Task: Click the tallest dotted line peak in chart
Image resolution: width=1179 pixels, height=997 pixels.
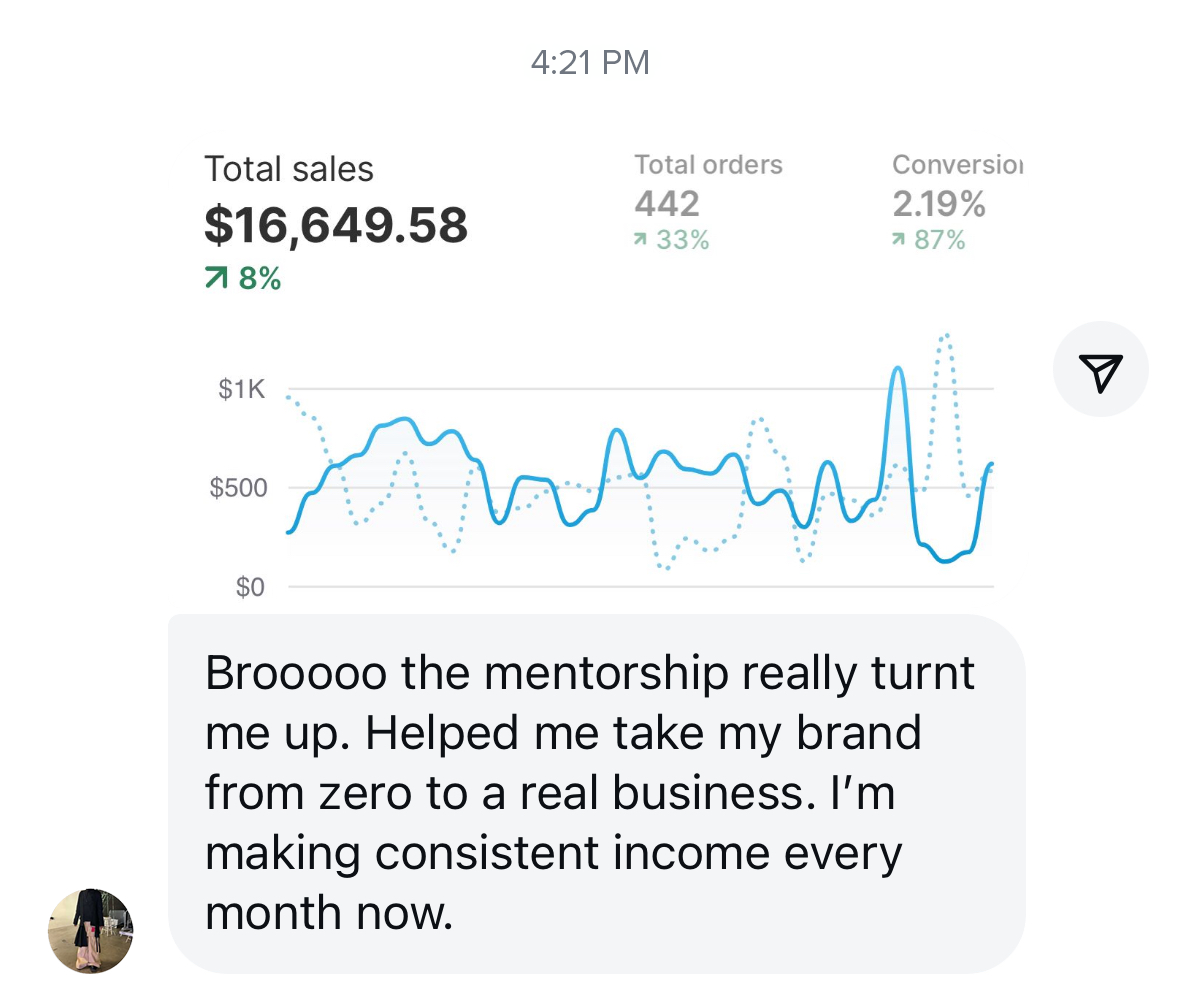Action: (945, 336)
